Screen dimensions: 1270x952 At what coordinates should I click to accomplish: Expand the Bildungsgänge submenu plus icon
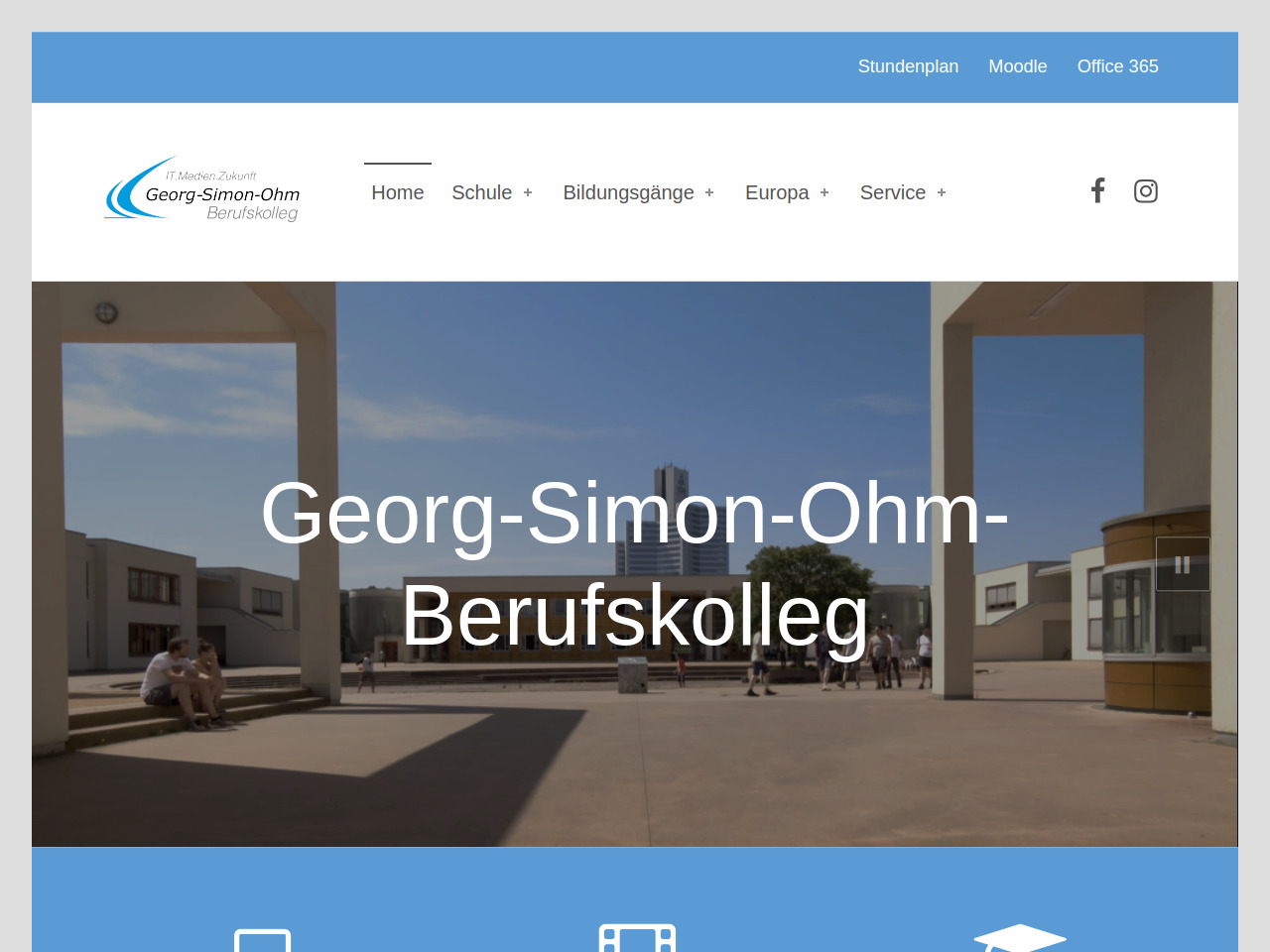pos(709,192)
